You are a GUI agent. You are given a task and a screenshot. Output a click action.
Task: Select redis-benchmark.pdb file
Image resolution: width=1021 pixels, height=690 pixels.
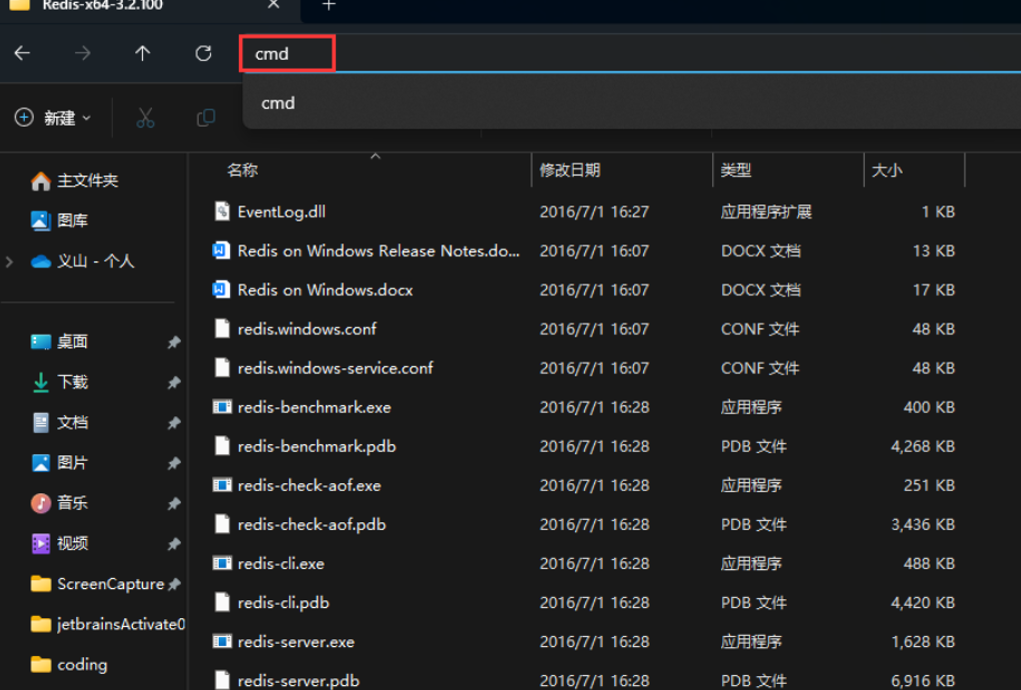316,446
